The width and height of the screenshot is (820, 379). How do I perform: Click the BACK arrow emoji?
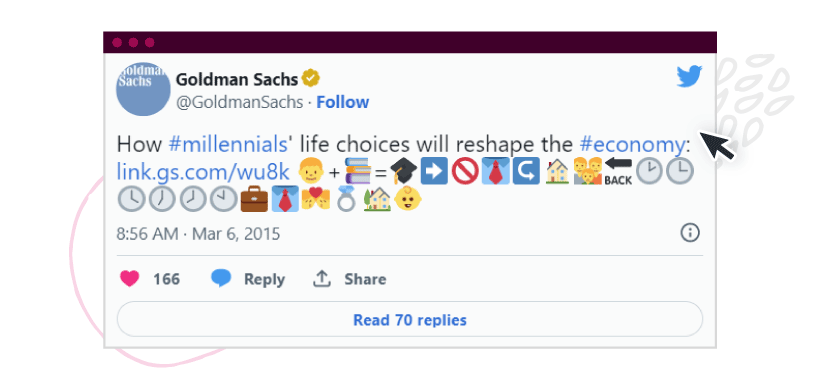618,171
